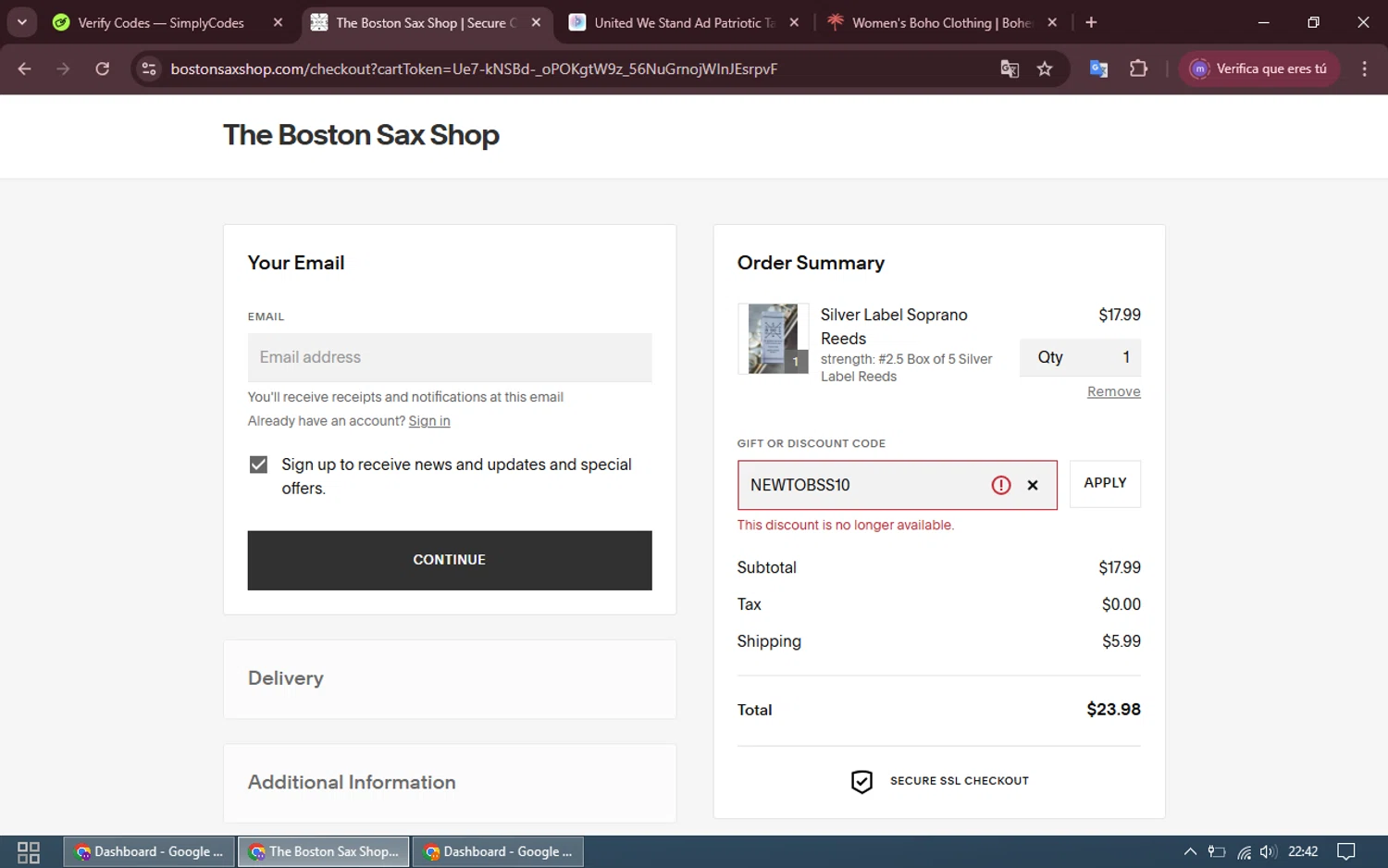Click the Verifica que eres tú profile button
The height and width of the screenshot is (868, 1388).
coord(1258,68)
